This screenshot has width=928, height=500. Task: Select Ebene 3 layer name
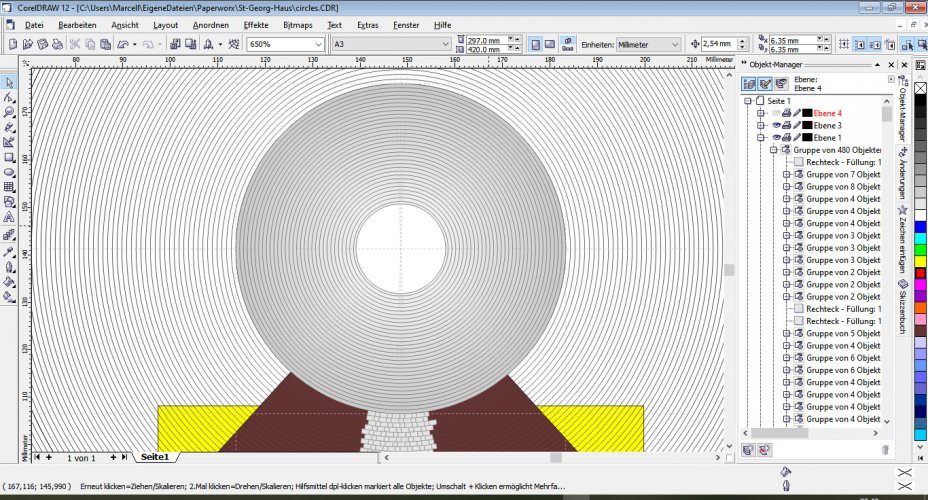pos(827,125)
